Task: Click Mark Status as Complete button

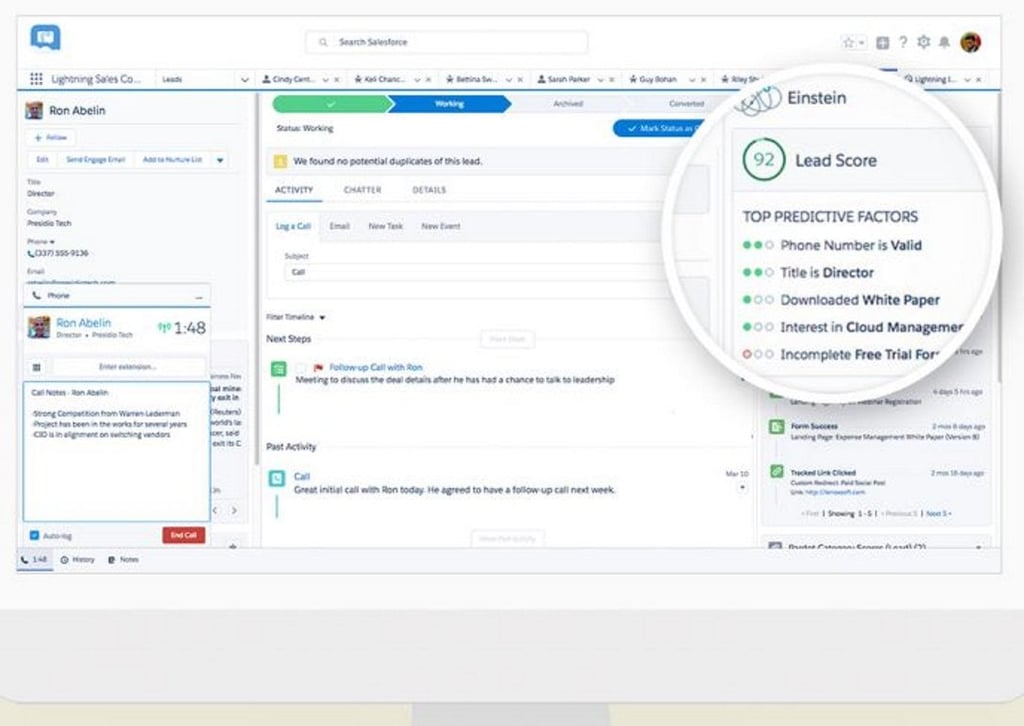Action: pos(660,129)
